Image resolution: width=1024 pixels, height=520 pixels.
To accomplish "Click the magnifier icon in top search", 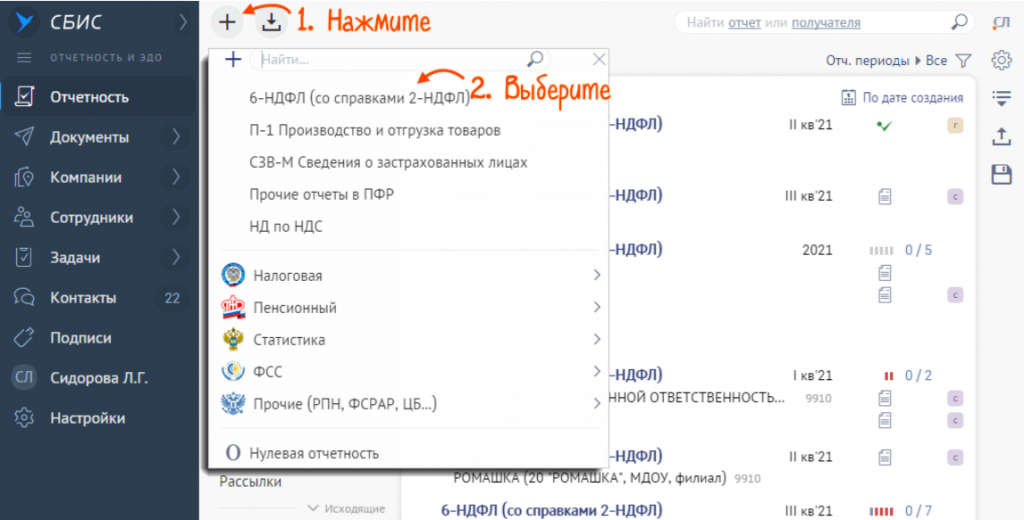I will tap(959, 22).
